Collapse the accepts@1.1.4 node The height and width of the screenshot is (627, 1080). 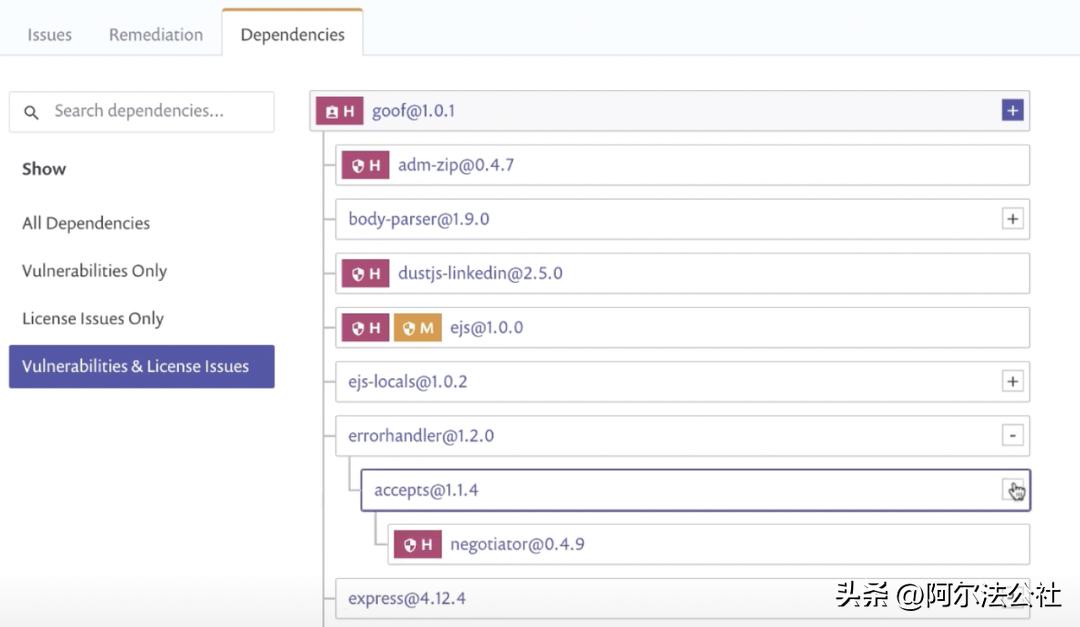[x=1012, y=489]
